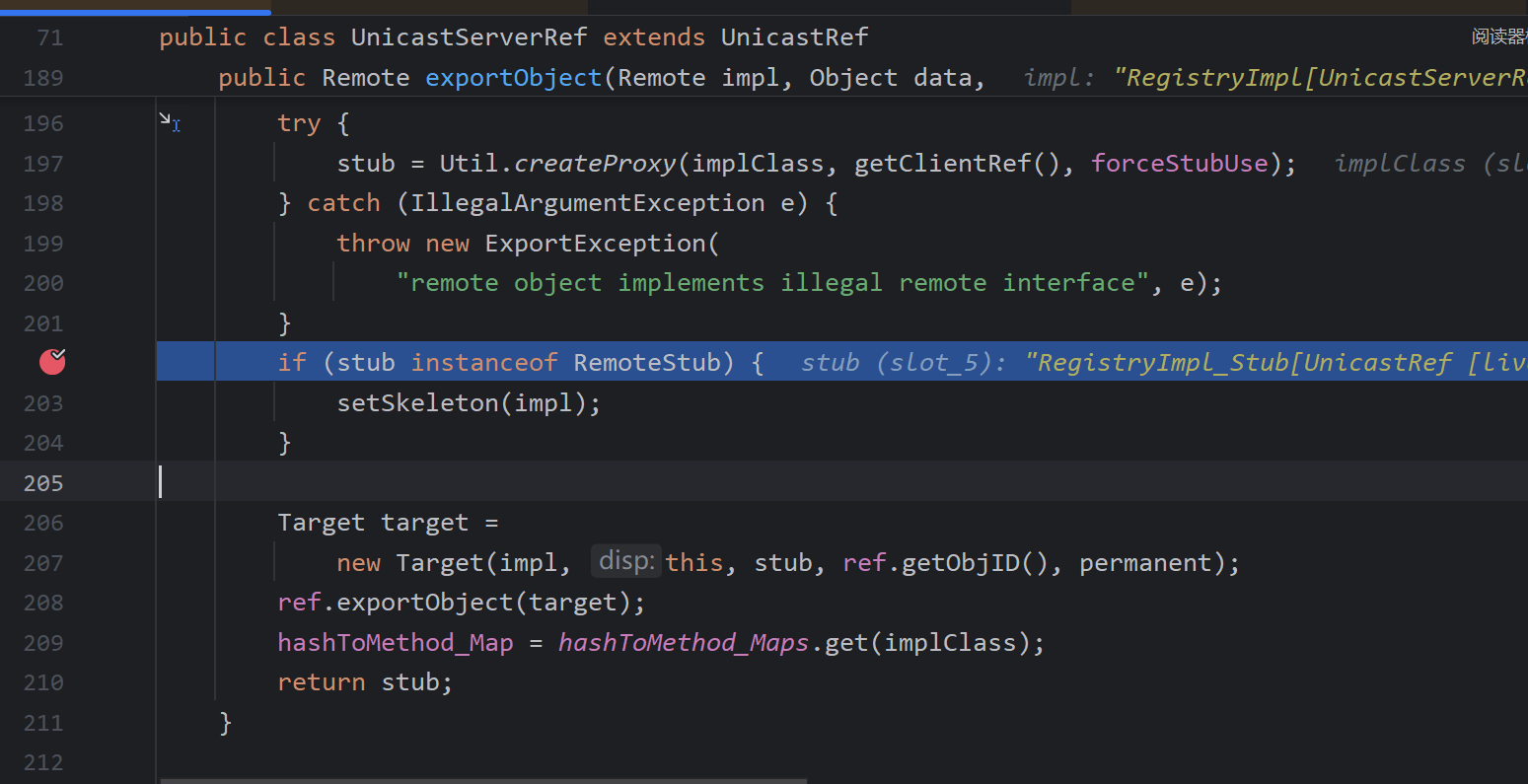Screen dimensions: 1528x784
Task: Click the inline impl: debug value on line 189
Action: tap(1275, 78)
